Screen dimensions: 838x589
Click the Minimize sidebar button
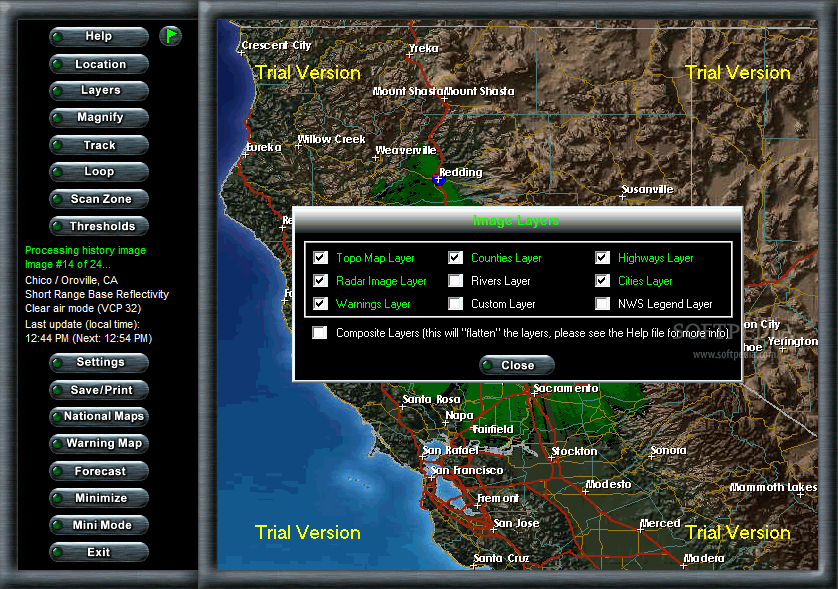(x=99, y=498)
